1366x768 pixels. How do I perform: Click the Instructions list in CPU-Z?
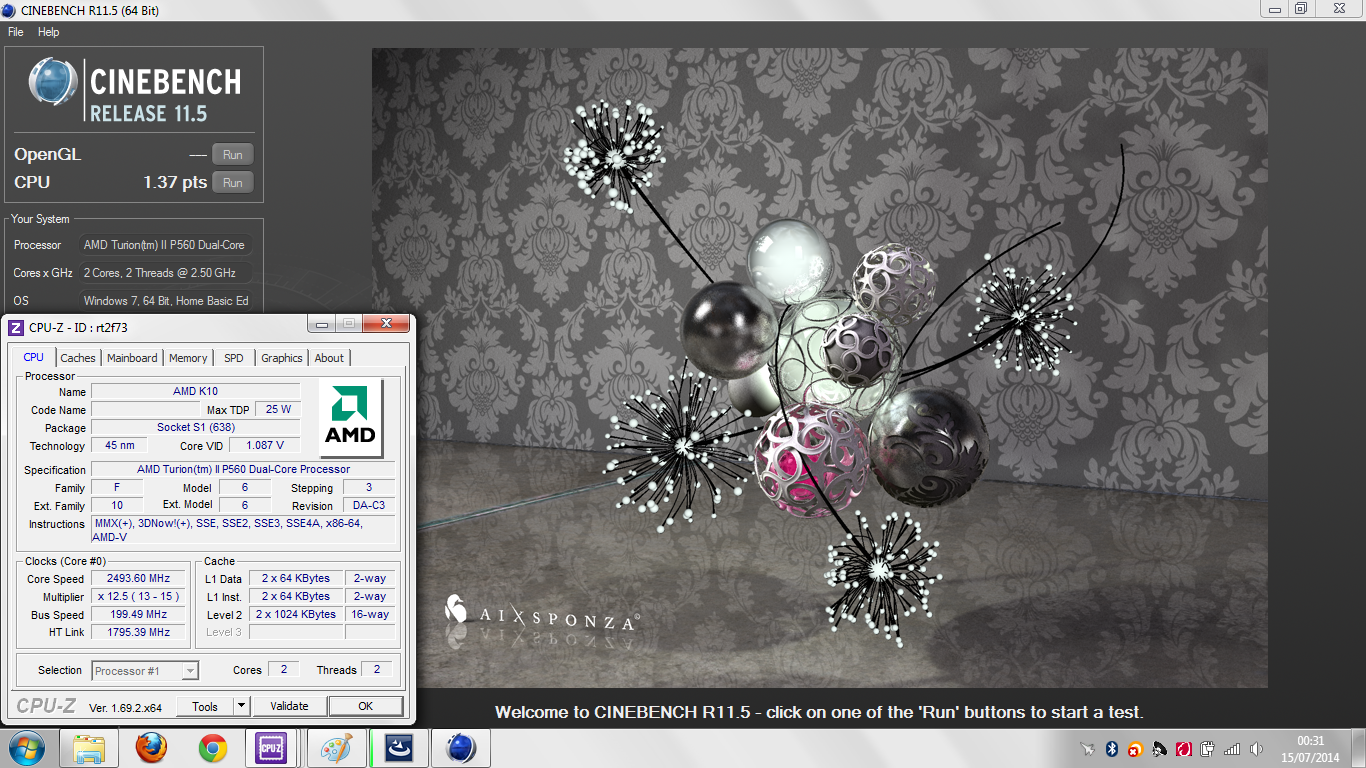tap(244, 530)
